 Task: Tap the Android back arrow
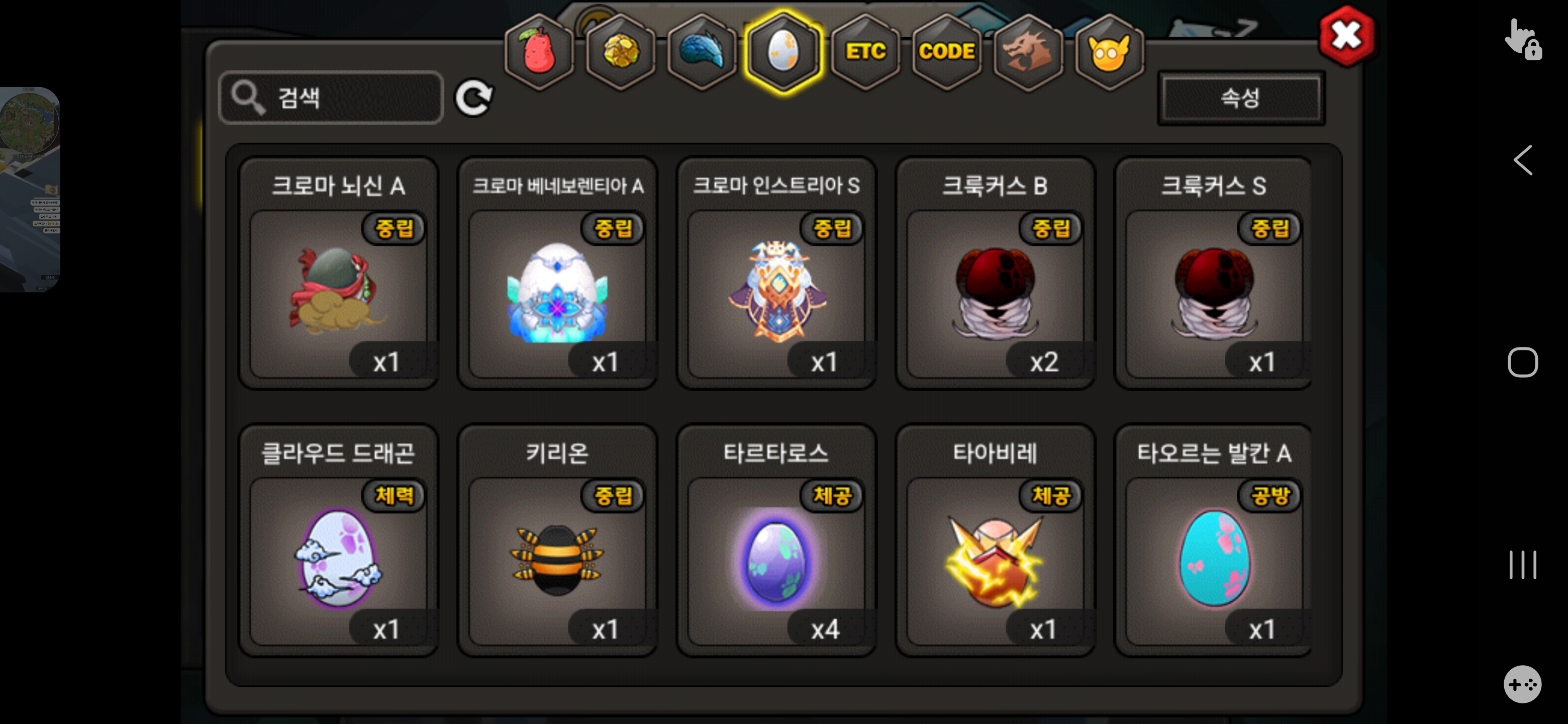[1522, 160]
